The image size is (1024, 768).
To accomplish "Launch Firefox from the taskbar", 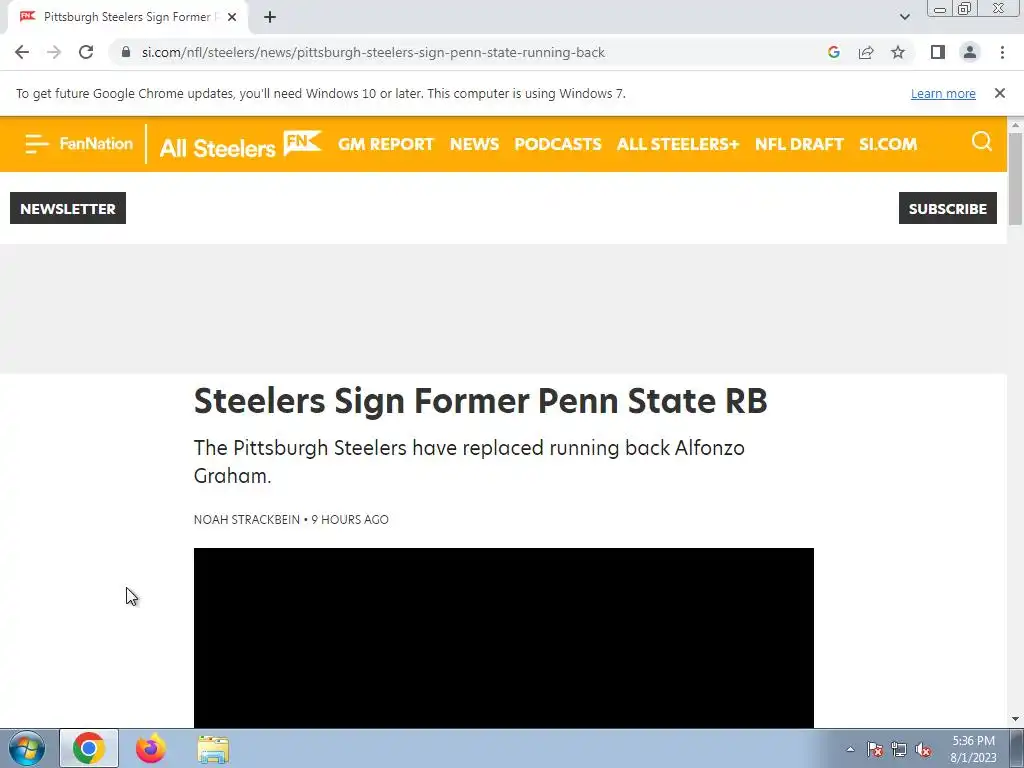I will click(x=151, y=748).
